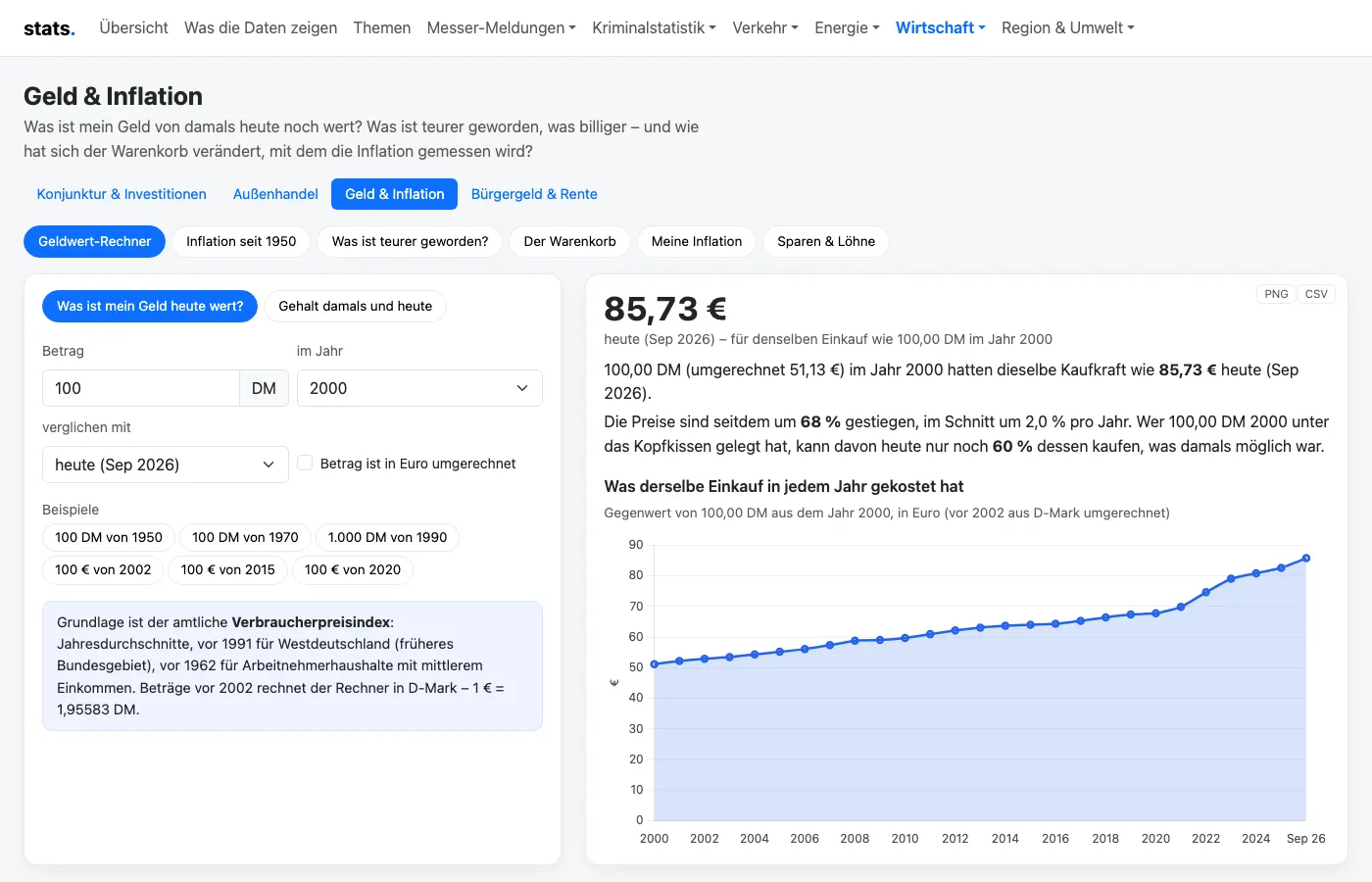The height and width of the screenshot is (882, 1372).
Task: Download the chart data as CSV
Action: point(1316,294)
